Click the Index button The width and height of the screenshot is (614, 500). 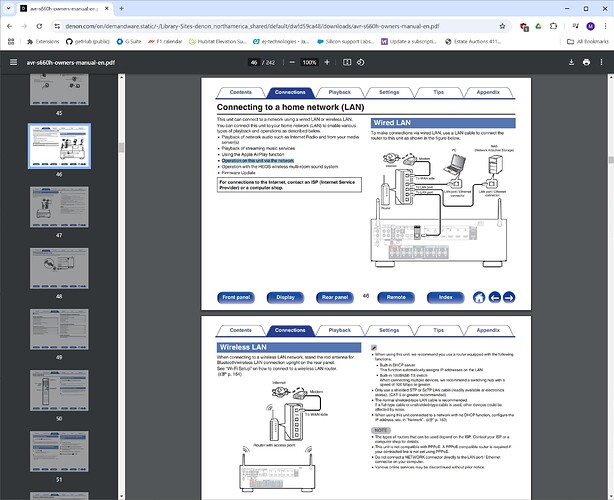point(446,298)
